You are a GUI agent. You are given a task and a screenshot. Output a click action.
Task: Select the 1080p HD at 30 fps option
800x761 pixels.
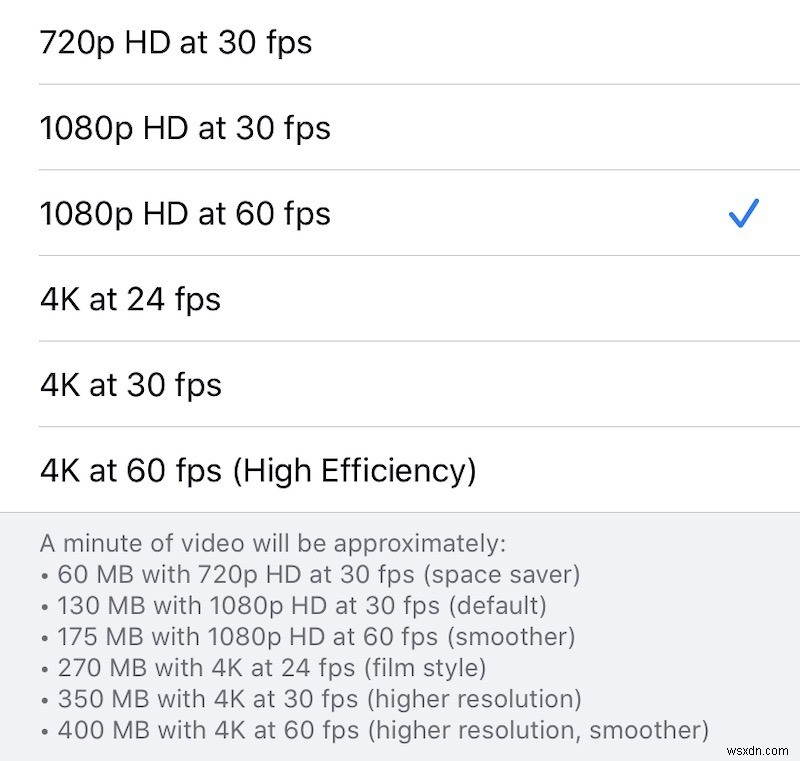point(186,128)
